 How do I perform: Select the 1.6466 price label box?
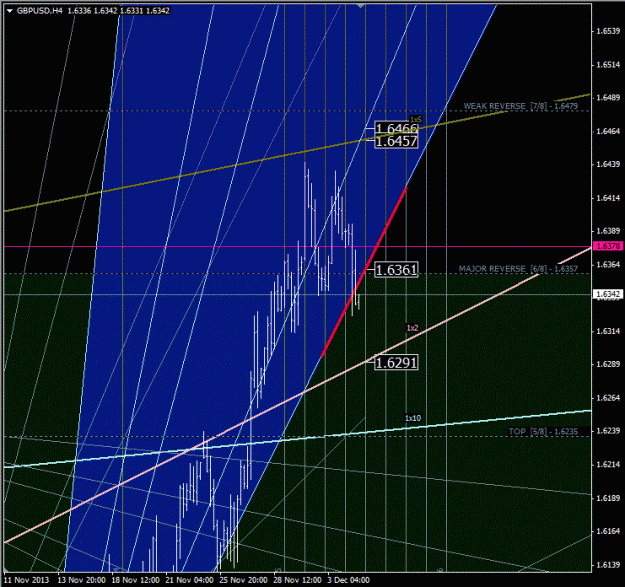[396, 128]
